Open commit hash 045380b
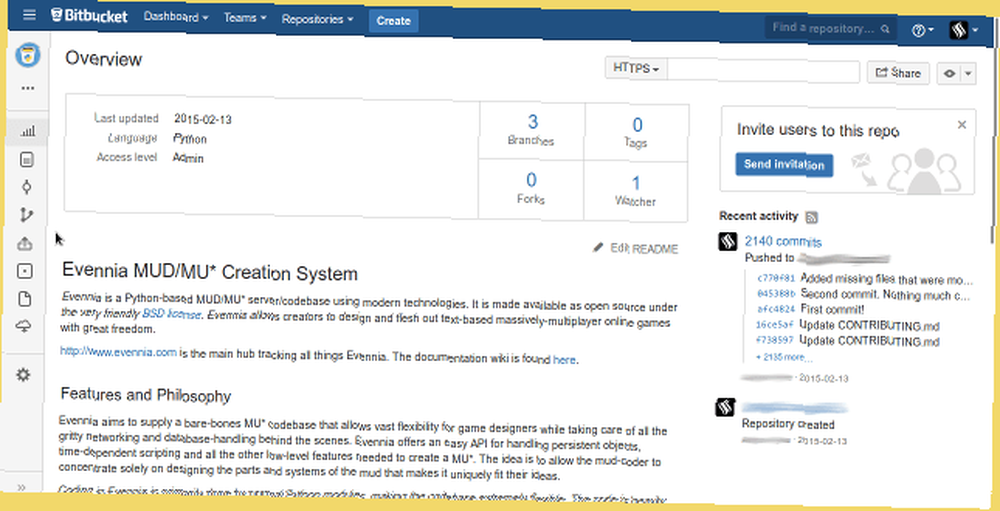This screenshot has width=1000, height=511. pos(776,294)
